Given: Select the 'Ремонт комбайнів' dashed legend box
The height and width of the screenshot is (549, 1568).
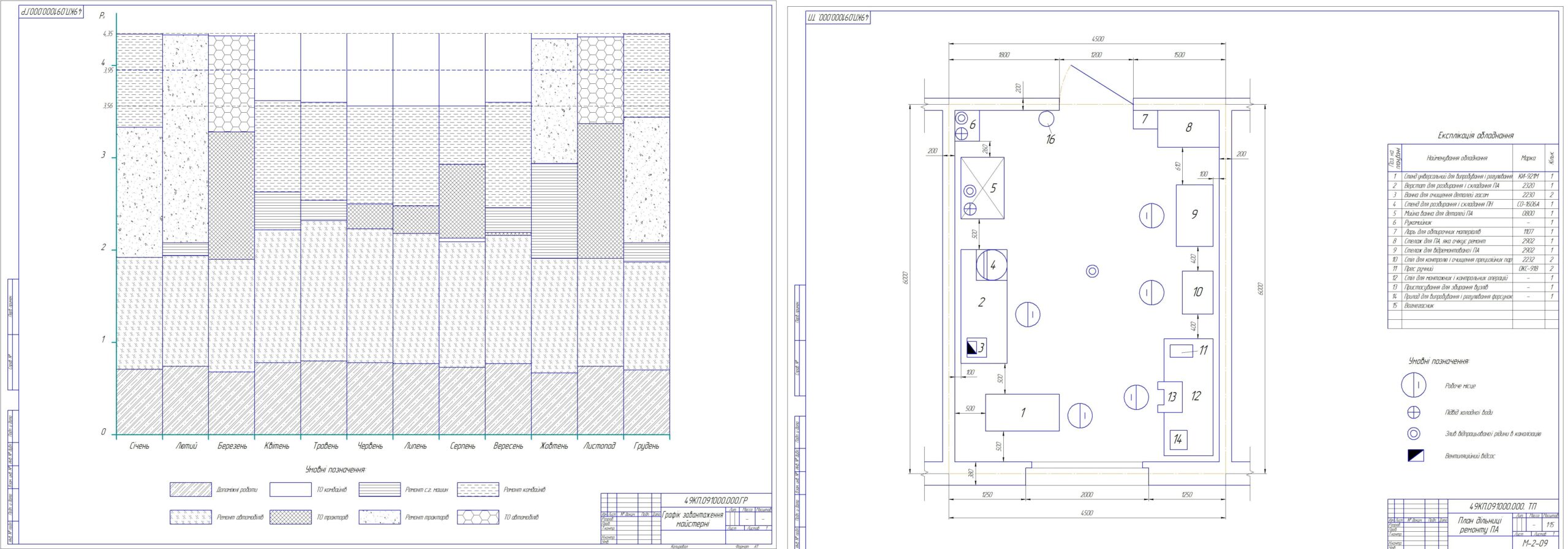Looking at the screenshot, I should pos(478,490).
